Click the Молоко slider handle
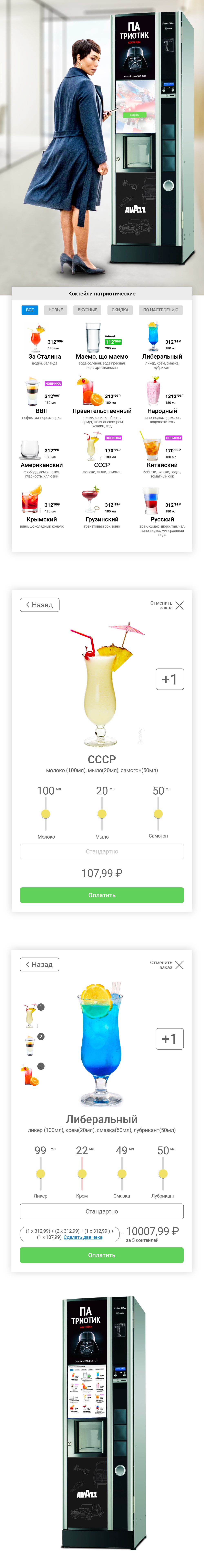This screenshot has width=204, height=1568. (x=45, y=814)
